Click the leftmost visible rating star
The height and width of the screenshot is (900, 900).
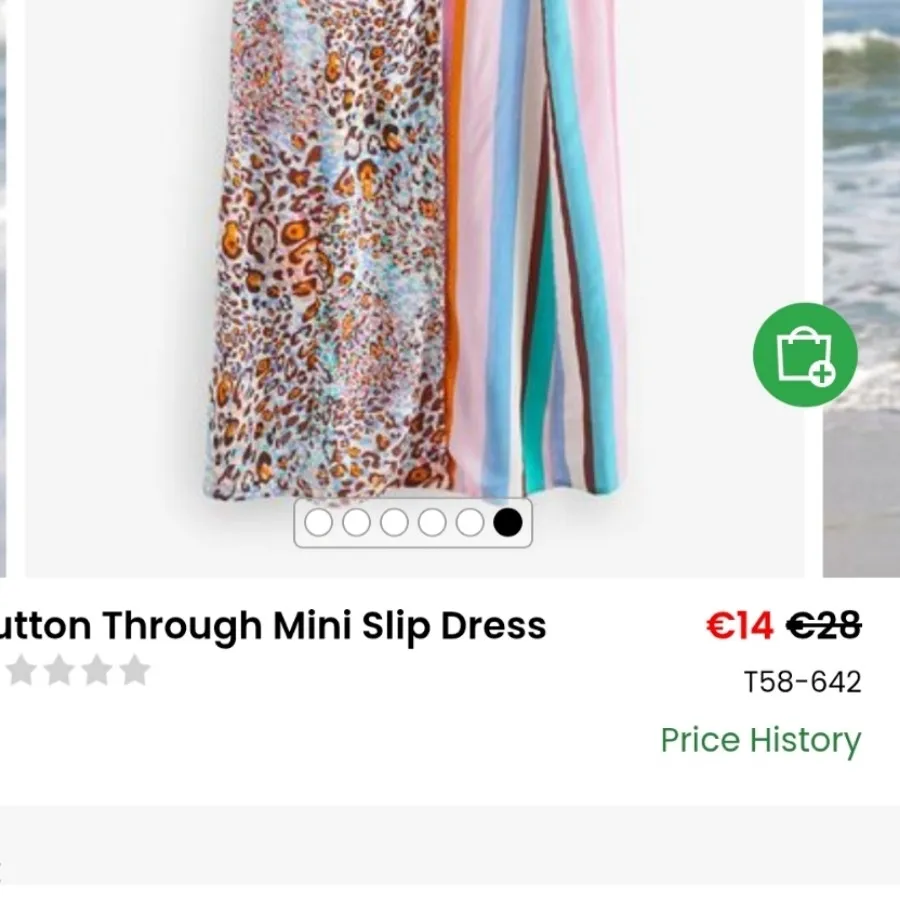point(19,671)
